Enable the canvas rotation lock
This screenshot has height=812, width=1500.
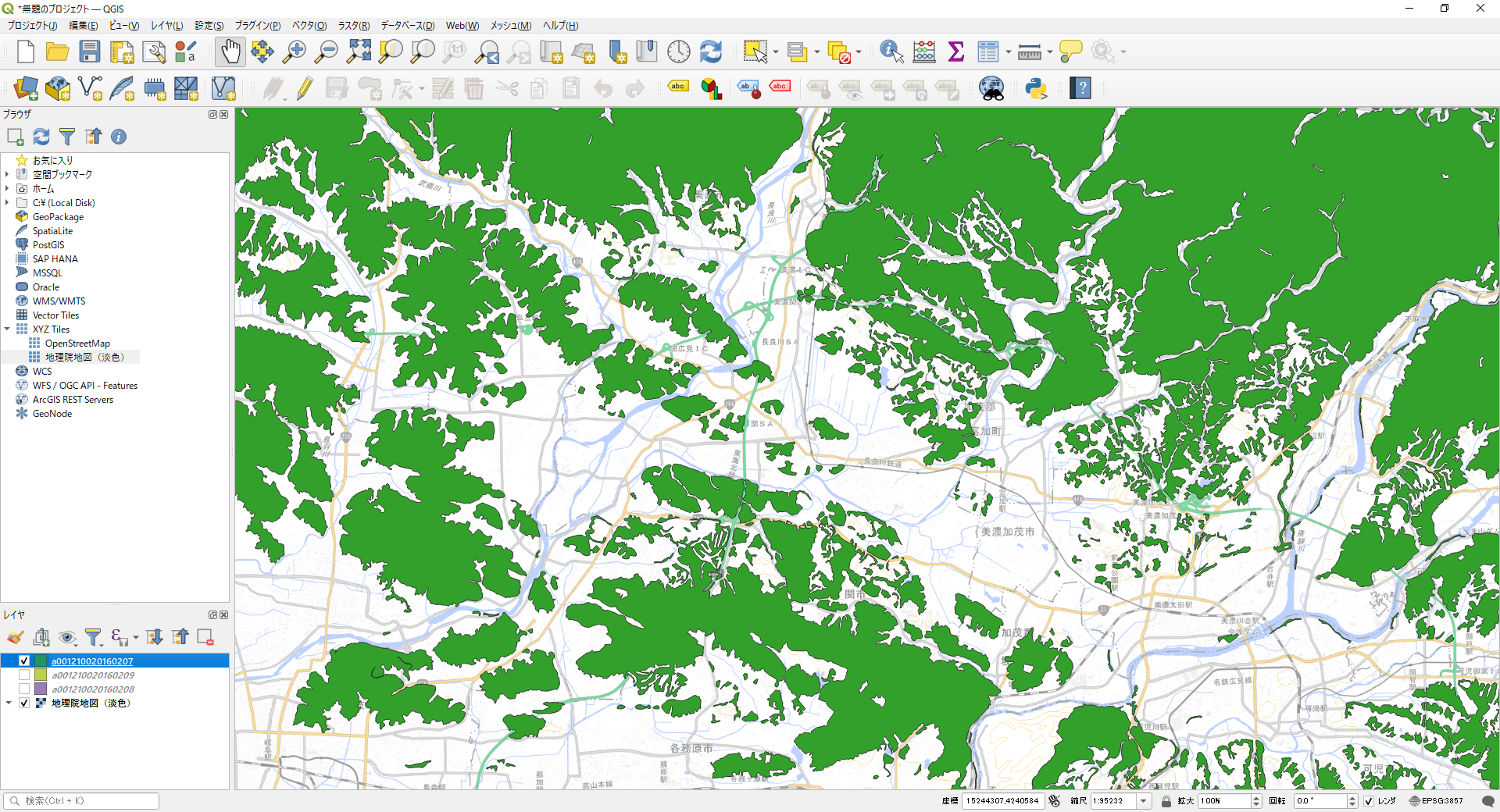click(x=1166, y=801)
